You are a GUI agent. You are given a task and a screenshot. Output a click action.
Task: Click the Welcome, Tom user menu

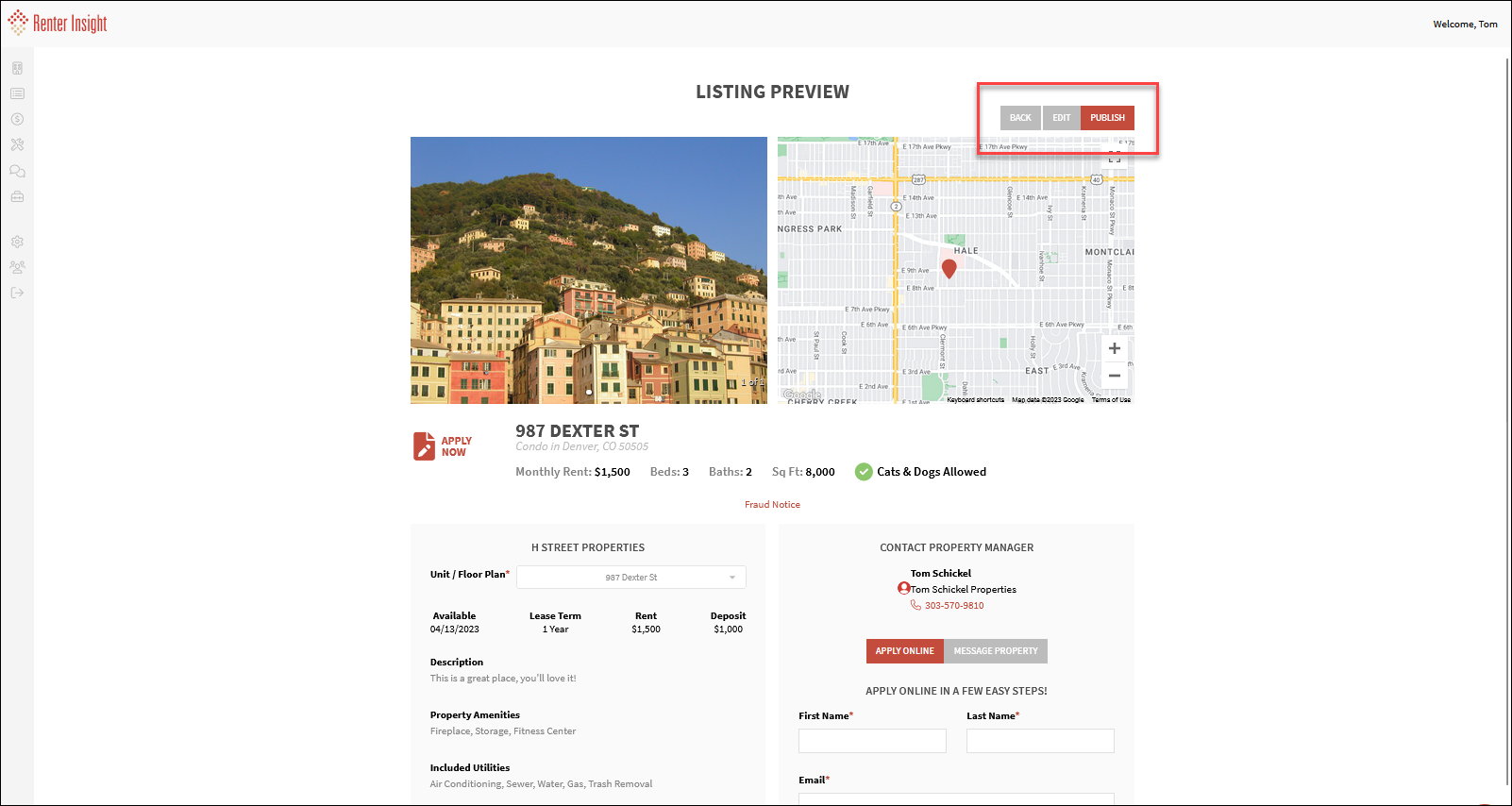pyautogui.click(x=1465, y=25)
